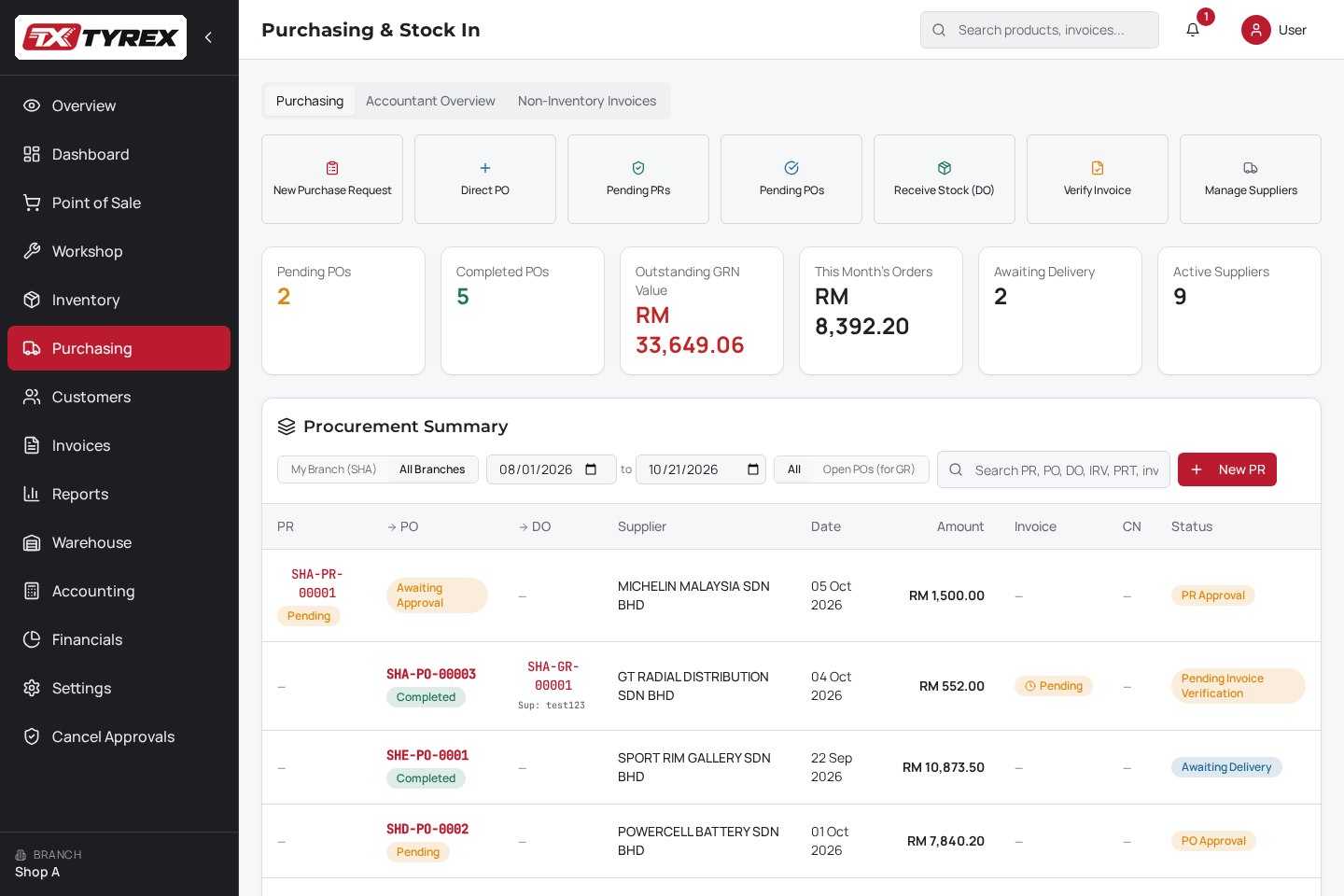Click the Pending POs check-circle icon

tap(791, 168)
